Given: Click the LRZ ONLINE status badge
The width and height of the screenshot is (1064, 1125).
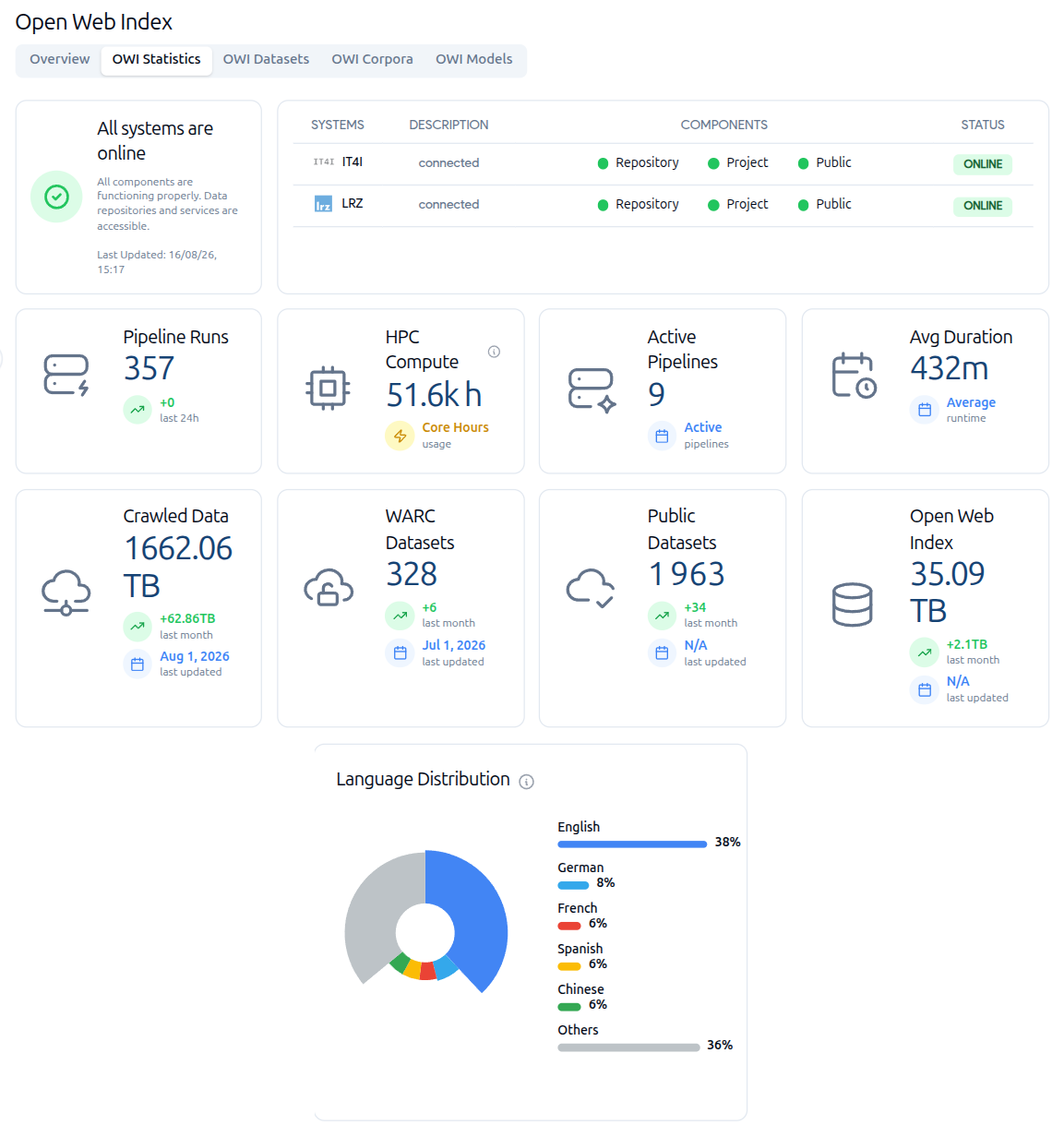Looking at the screenshot, I should pos(982,206).
